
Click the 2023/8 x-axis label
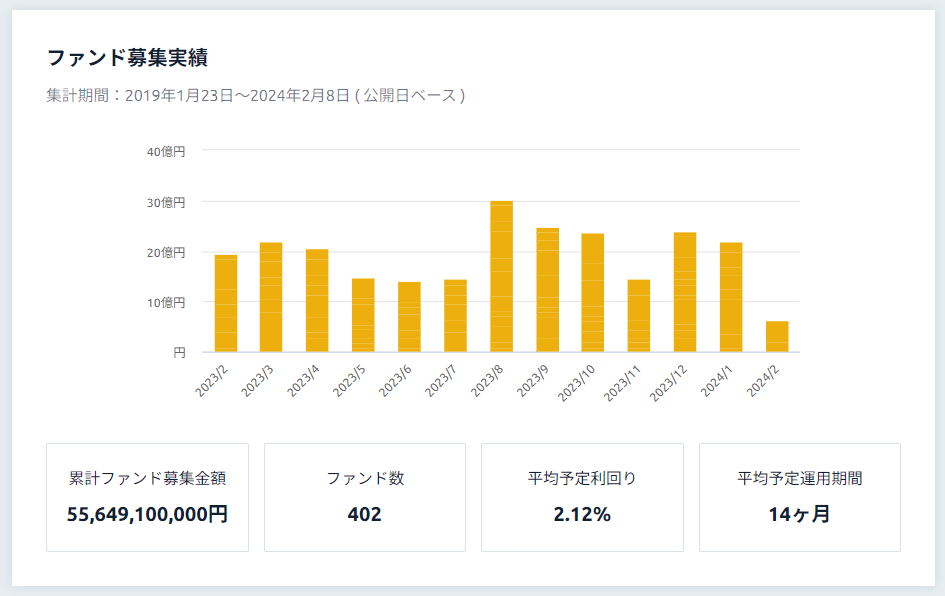click(x=487, y=381)
